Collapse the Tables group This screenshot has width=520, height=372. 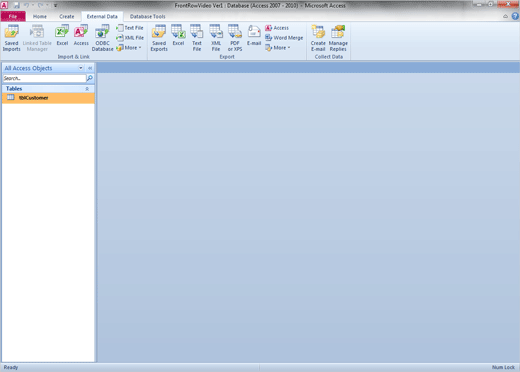[x=87, y=89]
